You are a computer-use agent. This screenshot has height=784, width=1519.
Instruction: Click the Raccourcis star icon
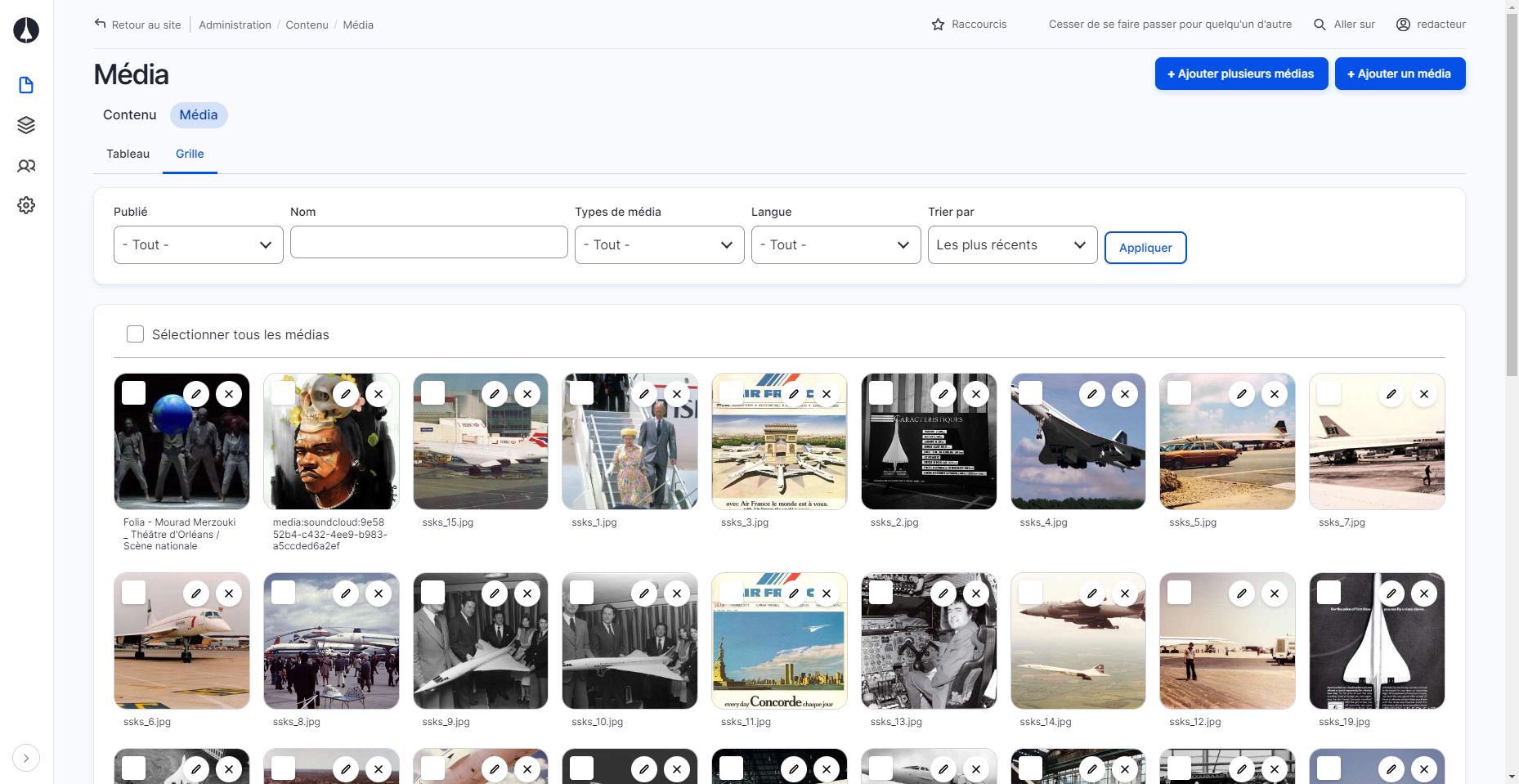(938, 25)
